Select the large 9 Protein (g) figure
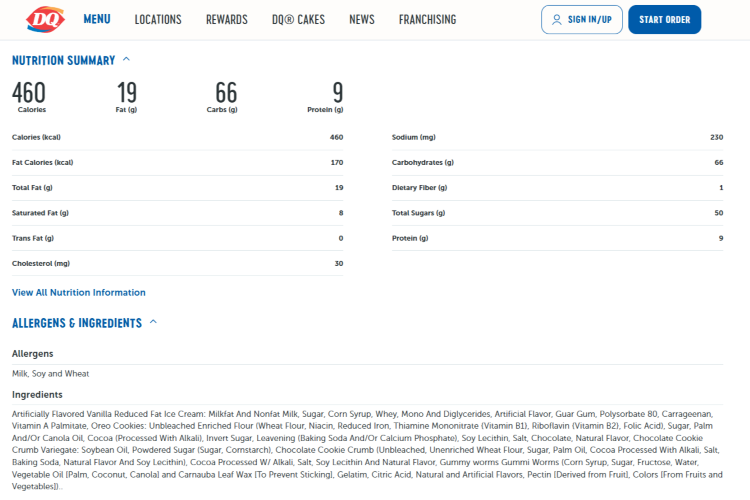Image resolution: width=750 pixels, height=500 pixels. click(338, 92)
